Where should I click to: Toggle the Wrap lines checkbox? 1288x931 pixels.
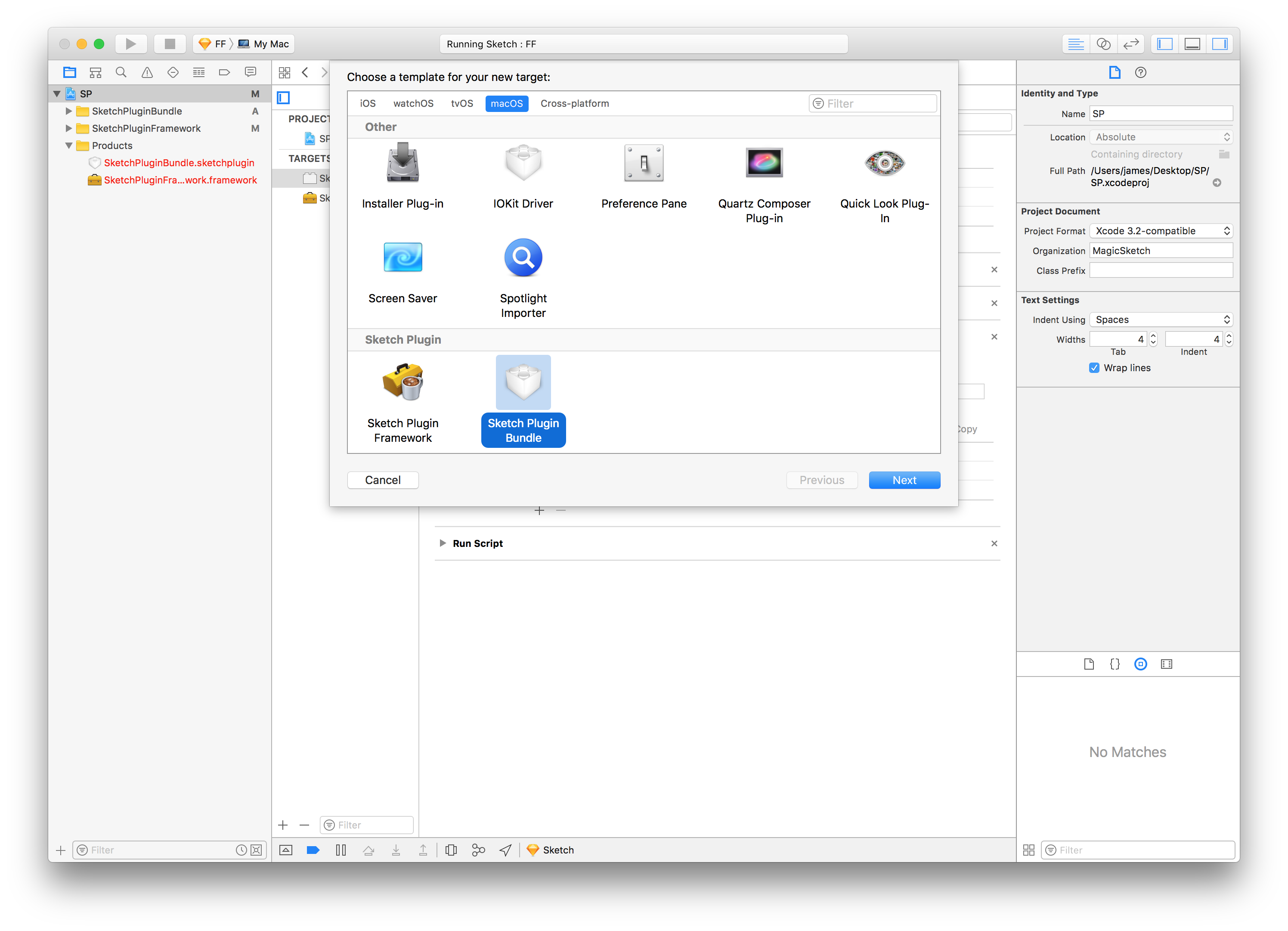tap(1094, 367)
